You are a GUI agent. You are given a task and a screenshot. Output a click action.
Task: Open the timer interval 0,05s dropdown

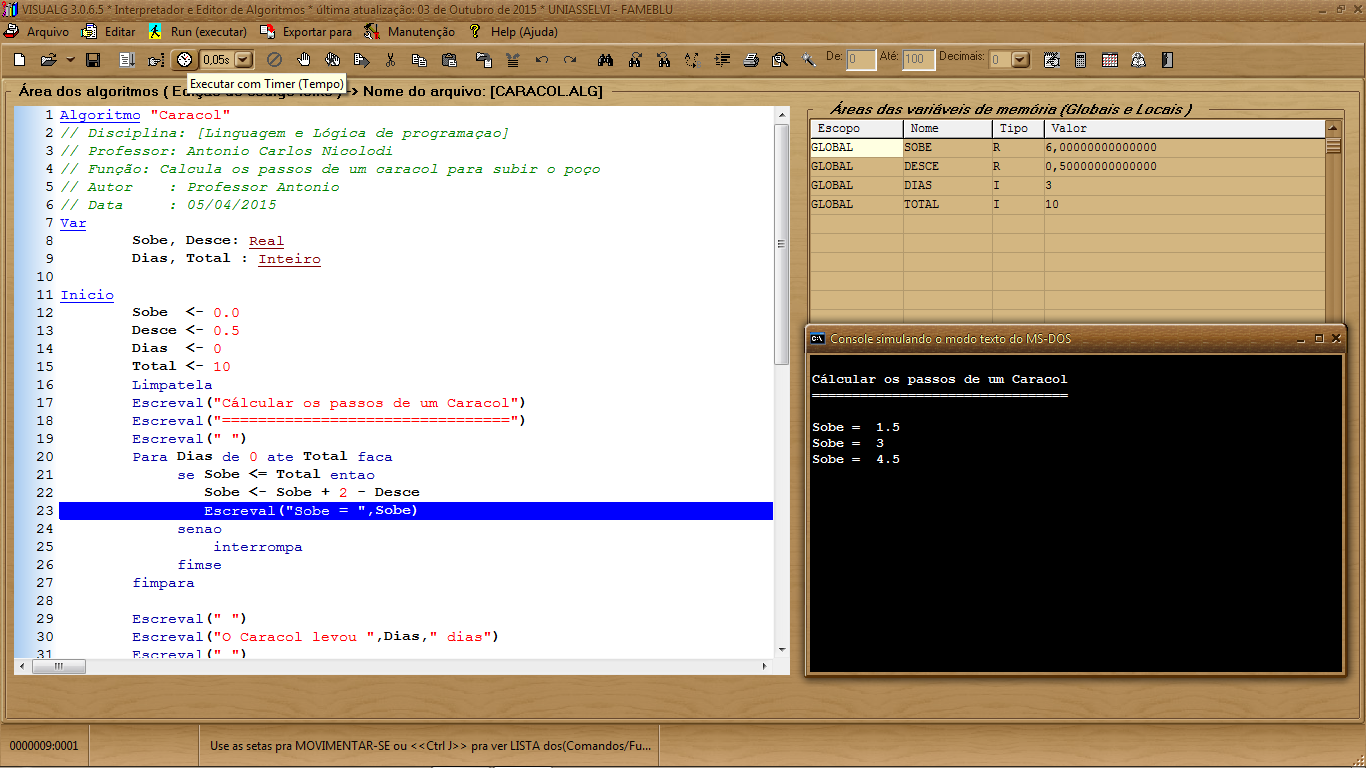[243, 60]
